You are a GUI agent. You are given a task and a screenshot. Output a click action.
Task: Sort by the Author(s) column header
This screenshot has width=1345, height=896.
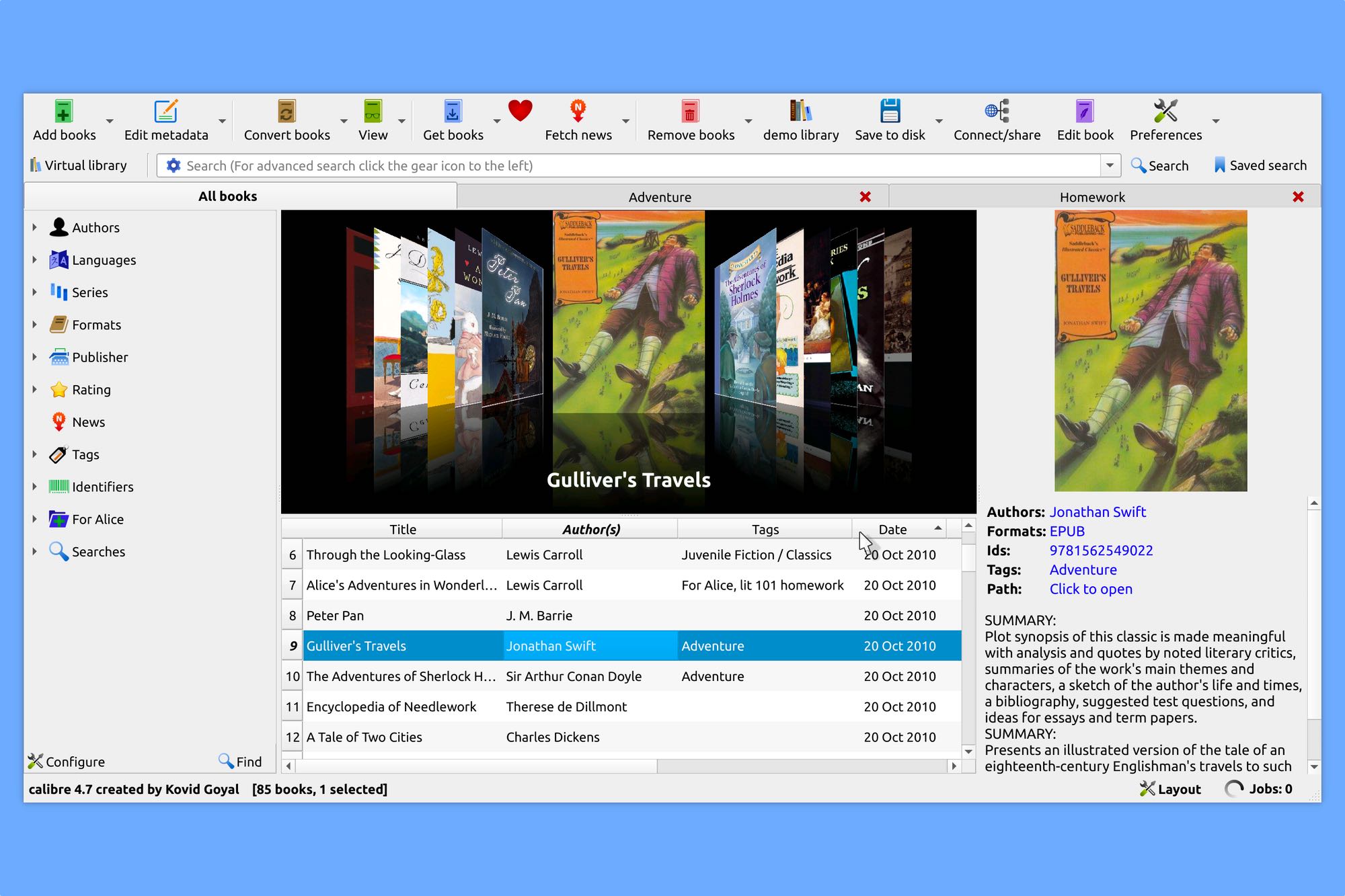tap(590, 530)
